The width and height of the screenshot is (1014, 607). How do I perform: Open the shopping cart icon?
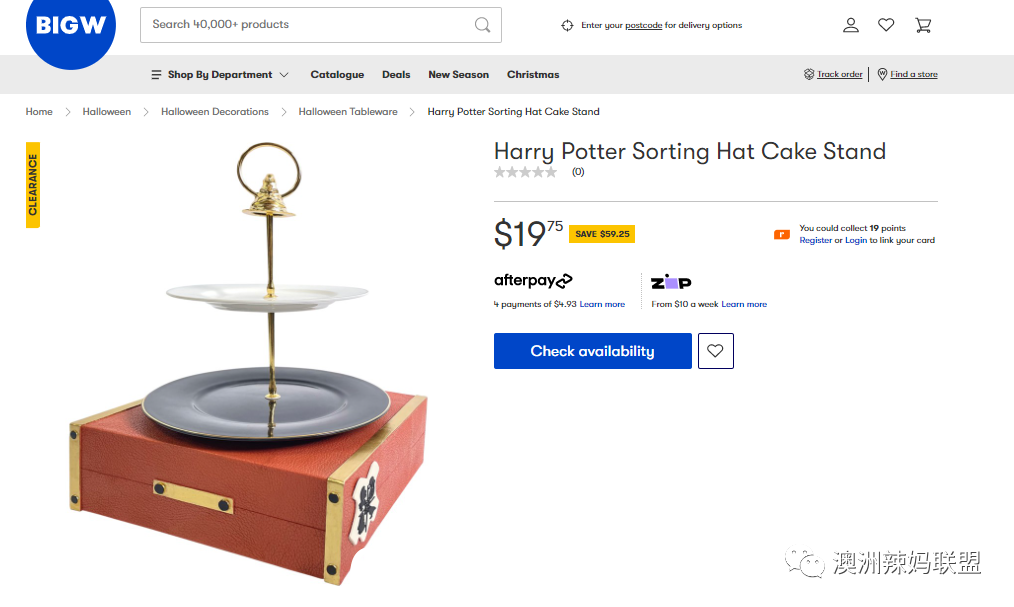(x=923, y=25)
